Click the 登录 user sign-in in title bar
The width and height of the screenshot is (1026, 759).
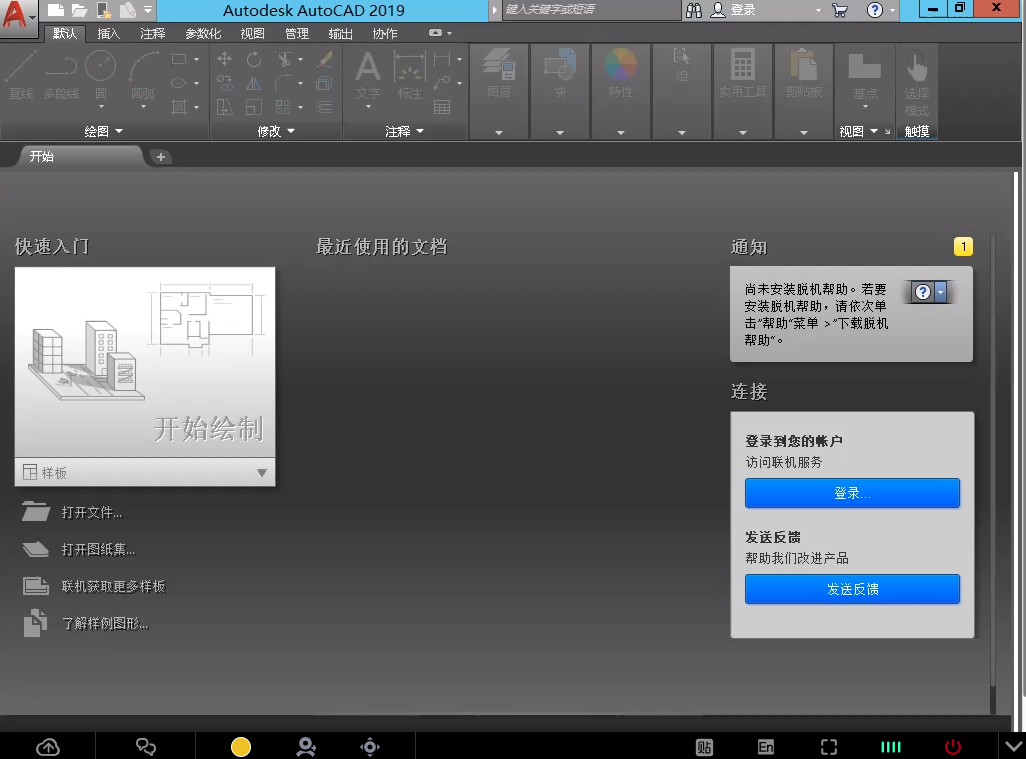pos(734,10)
